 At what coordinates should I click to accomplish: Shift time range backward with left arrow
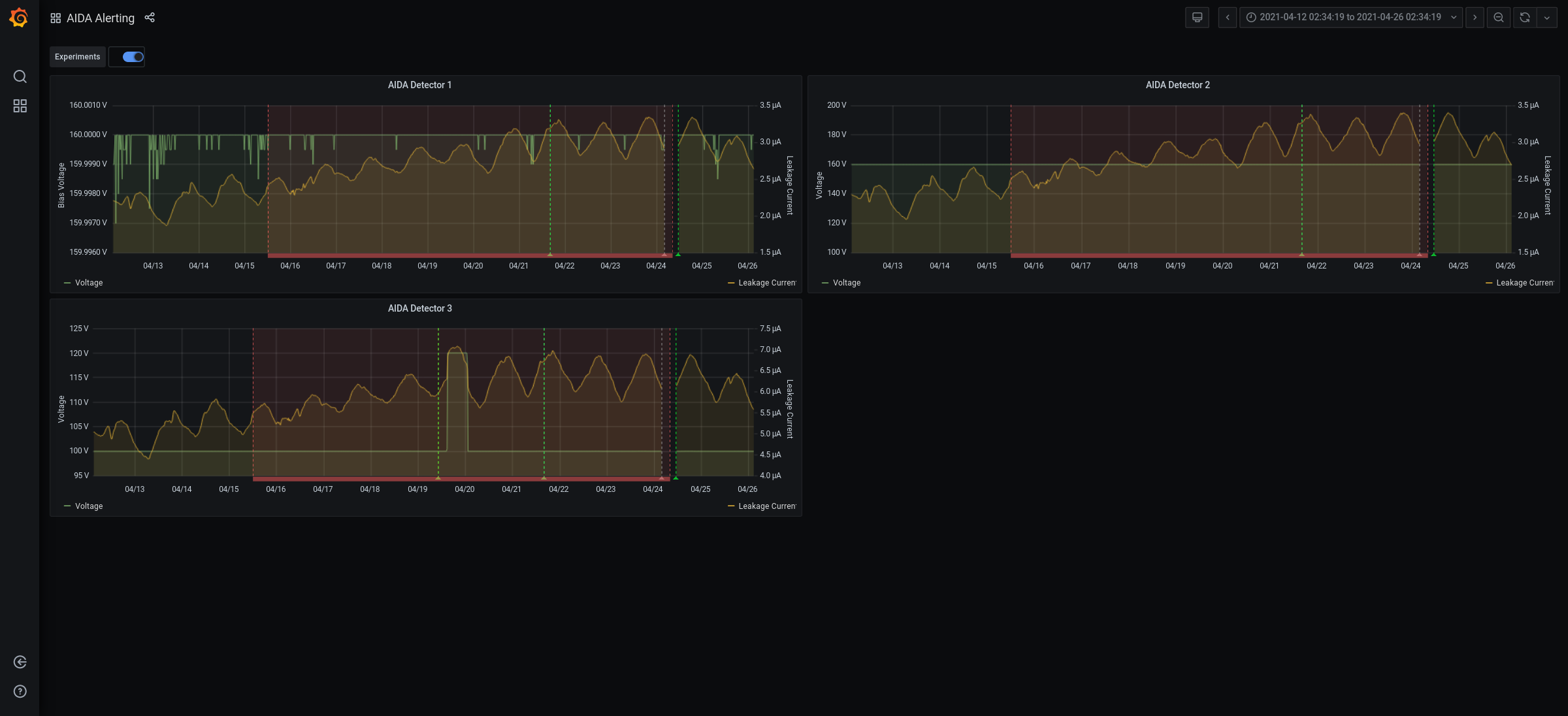pos(1228,18)
